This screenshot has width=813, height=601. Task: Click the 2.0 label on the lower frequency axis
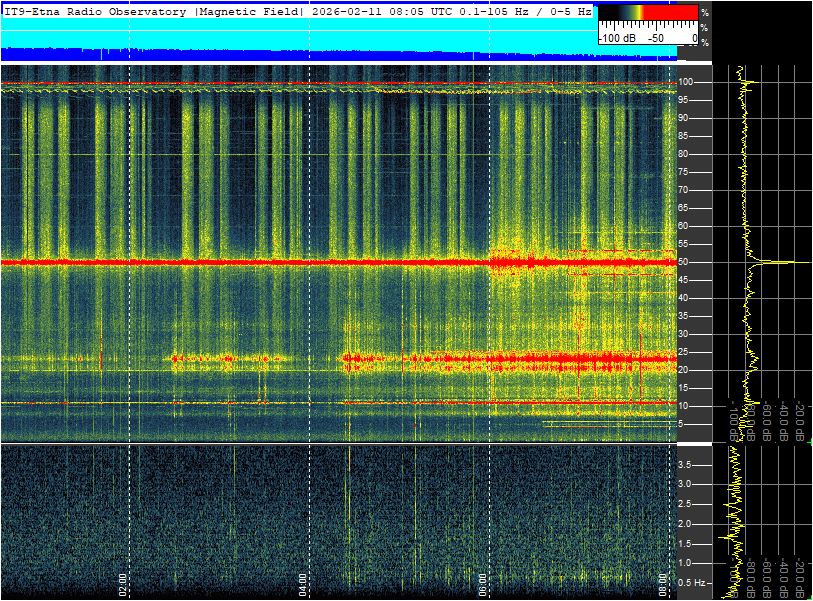(x=687, y=524)
